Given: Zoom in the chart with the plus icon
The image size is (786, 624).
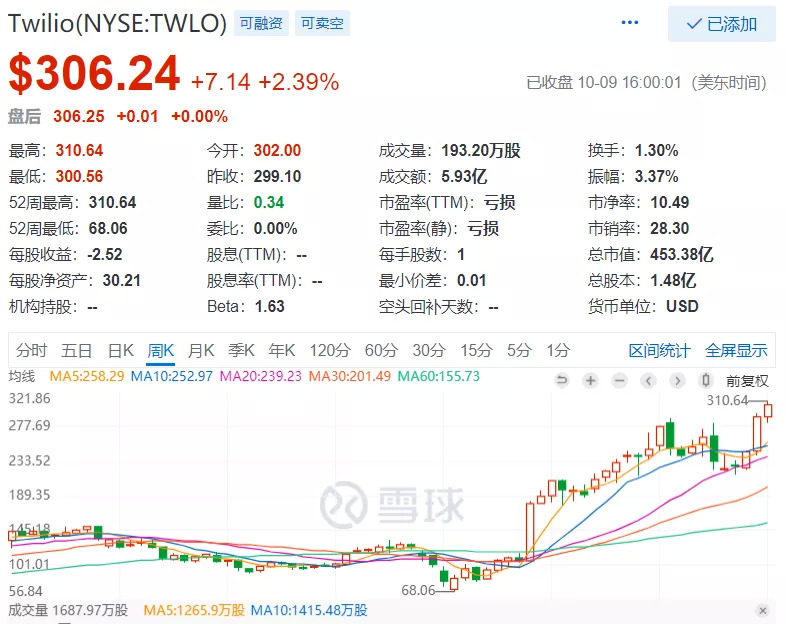Looking at the screenshot, I should pyautogui.click(x=591, y=380).
